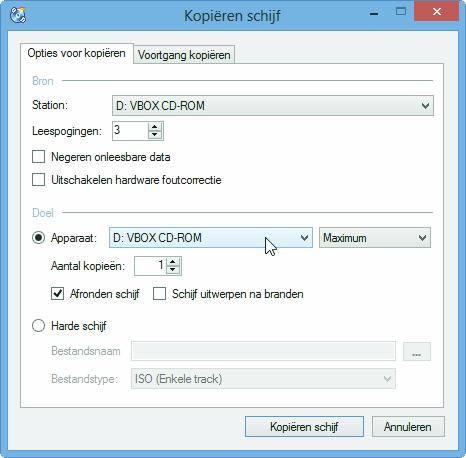Check Schijf uitwerpen na branden
This screenshot has width=466, height=458.
point(159,294)
